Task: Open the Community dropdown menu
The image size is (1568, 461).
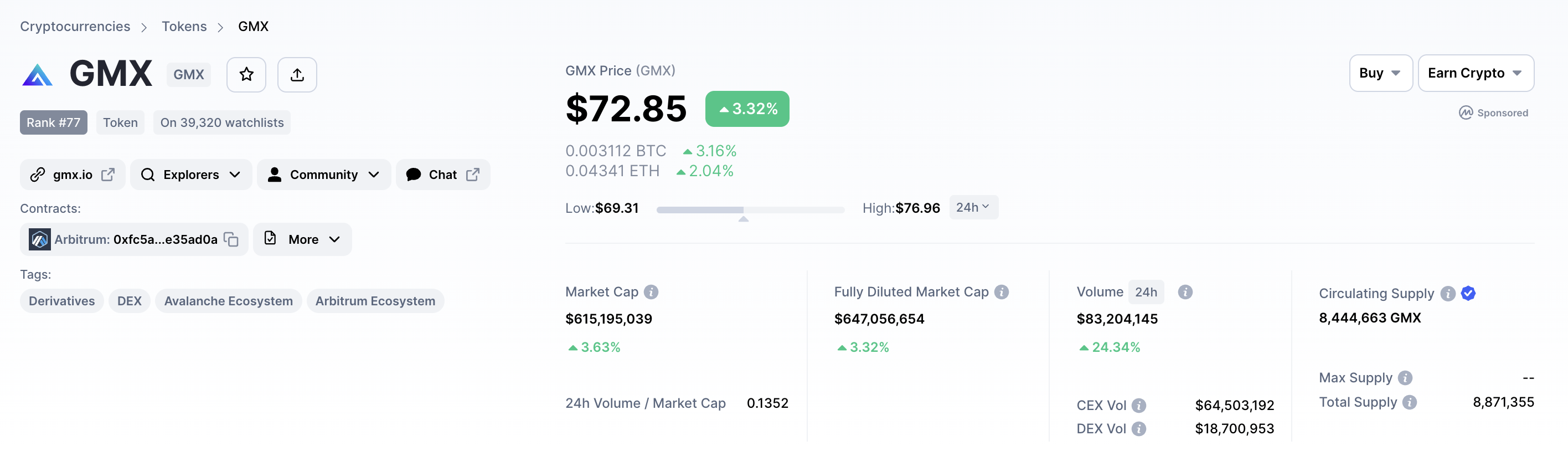Action: click(x=323, y=175)
